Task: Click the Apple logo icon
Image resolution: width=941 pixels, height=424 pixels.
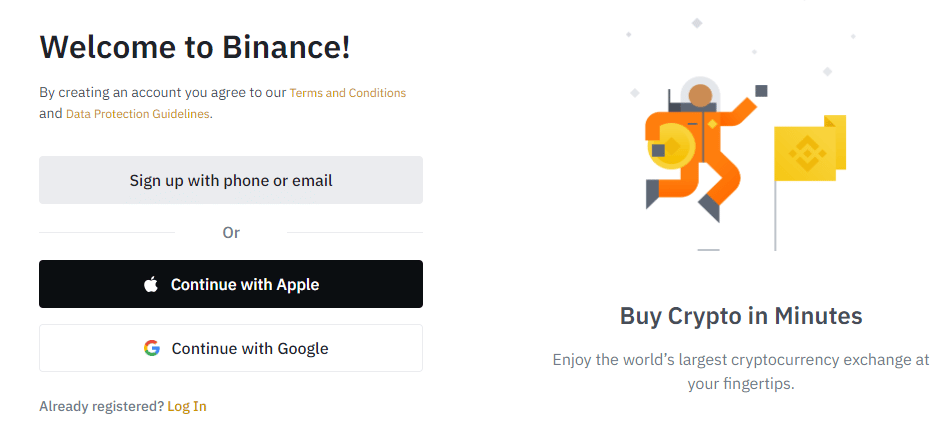Action: [151, 284]
